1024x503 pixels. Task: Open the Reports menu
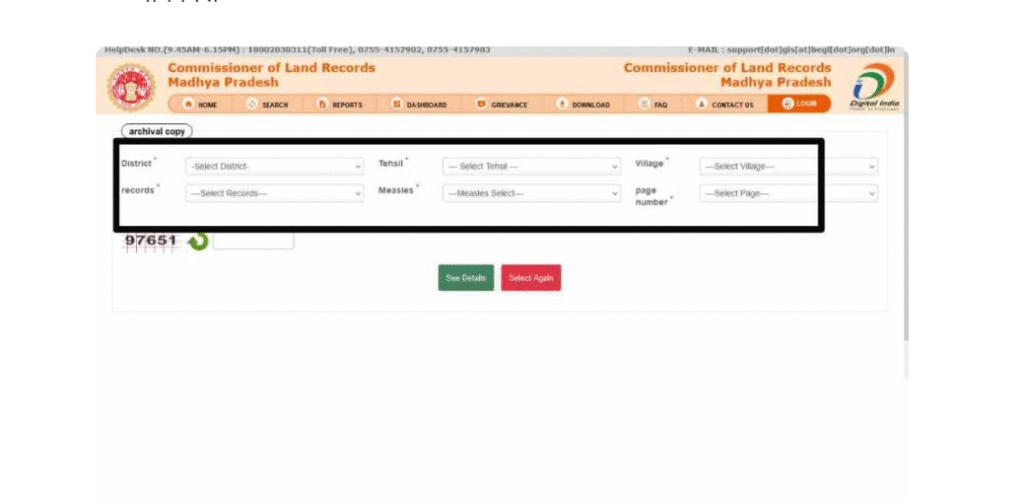[340, 104]
